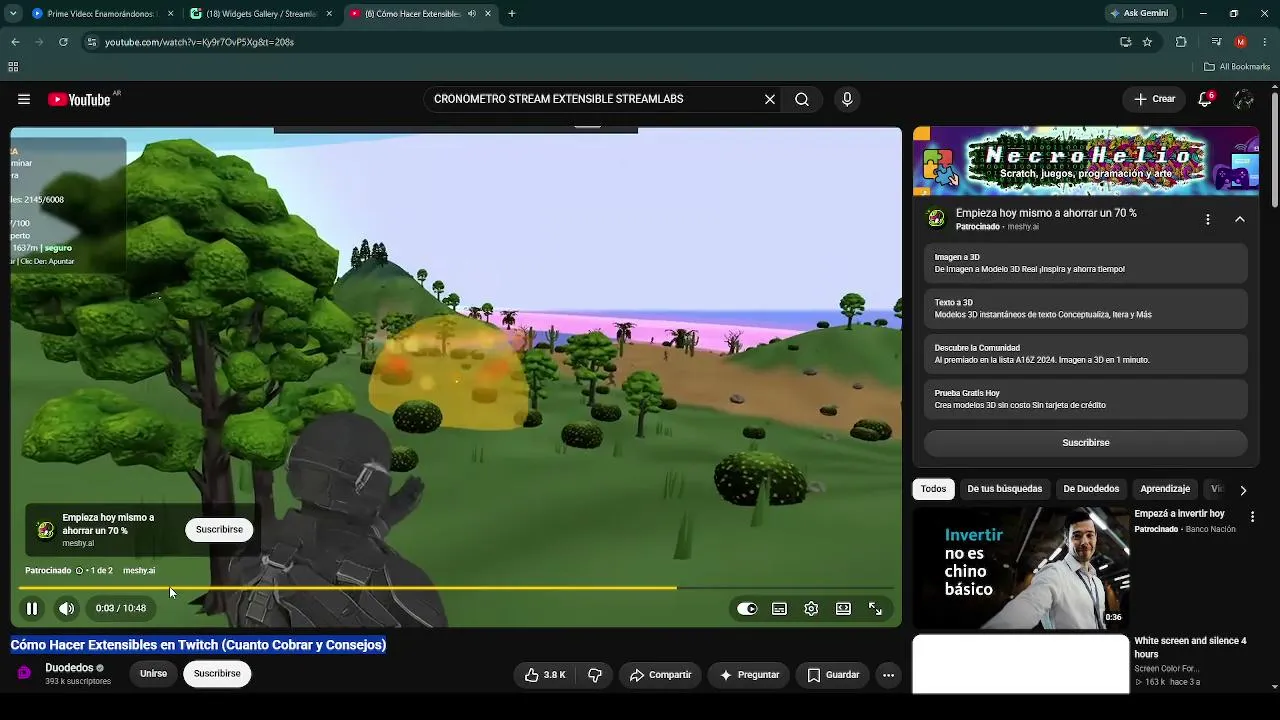Join the channel with Unirse

tap(153, 674)
